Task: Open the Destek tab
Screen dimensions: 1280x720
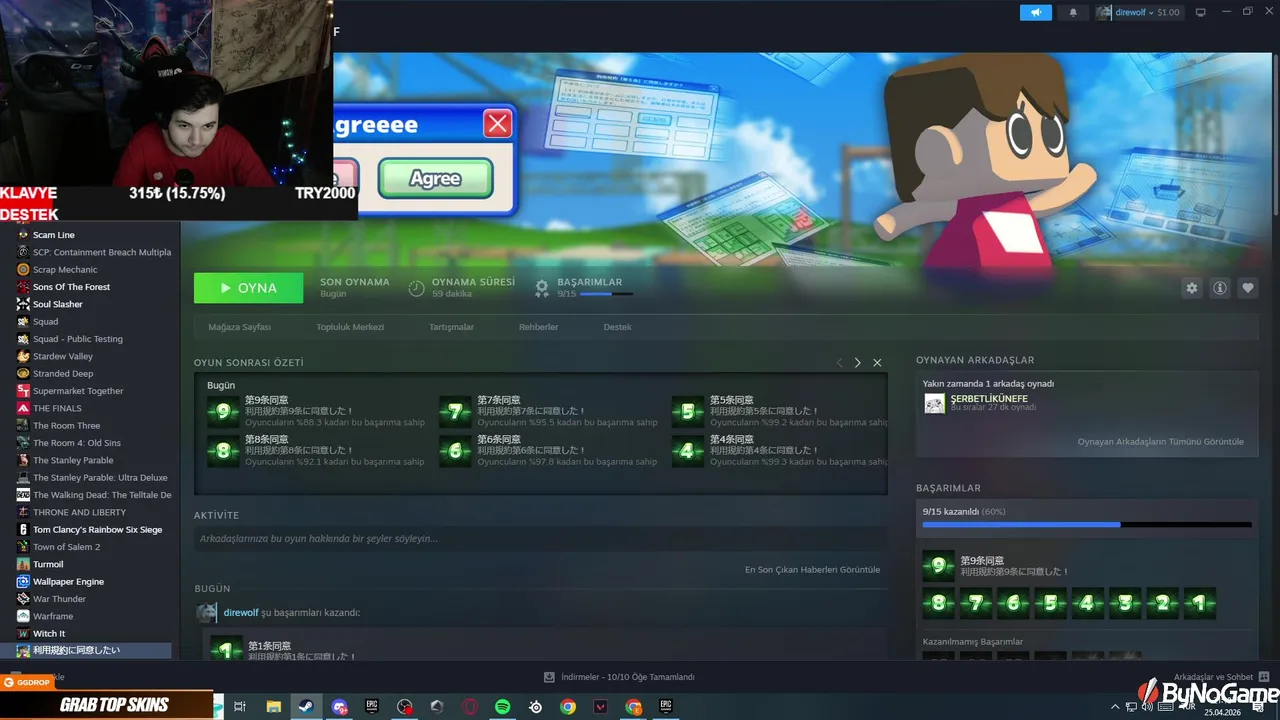Action: [x=617, y=327]
